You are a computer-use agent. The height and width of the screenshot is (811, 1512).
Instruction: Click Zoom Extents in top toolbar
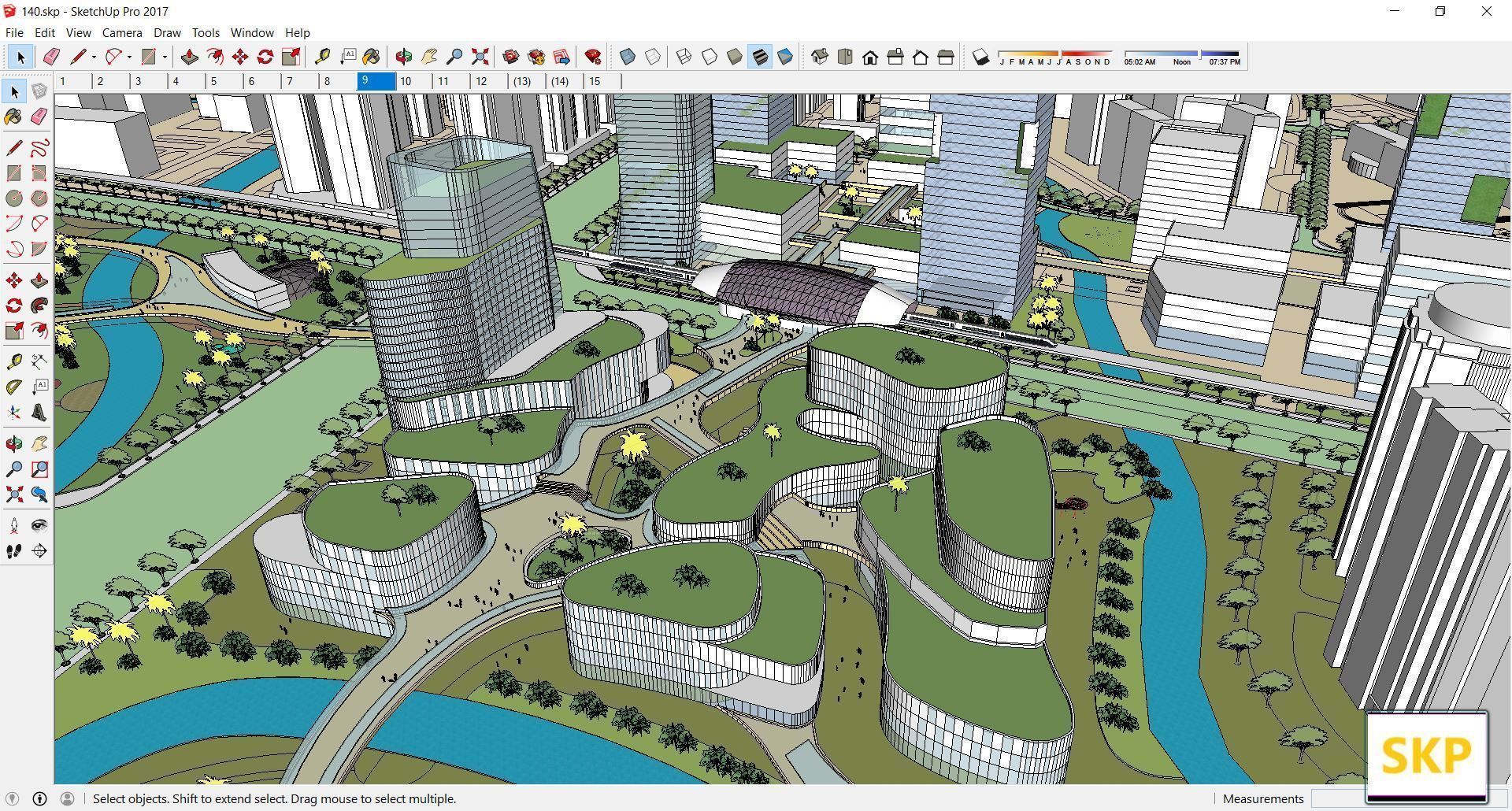[480, 57]
